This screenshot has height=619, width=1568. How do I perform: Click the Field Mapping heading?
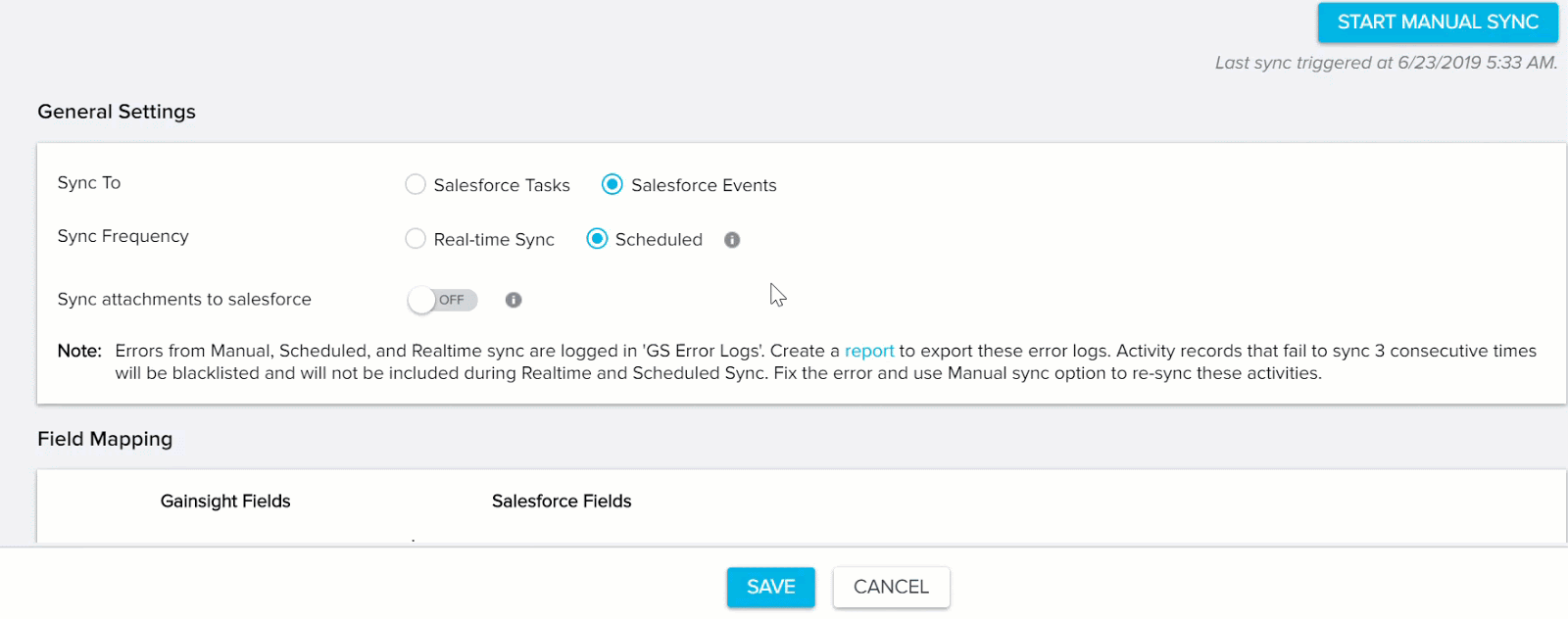105,439
